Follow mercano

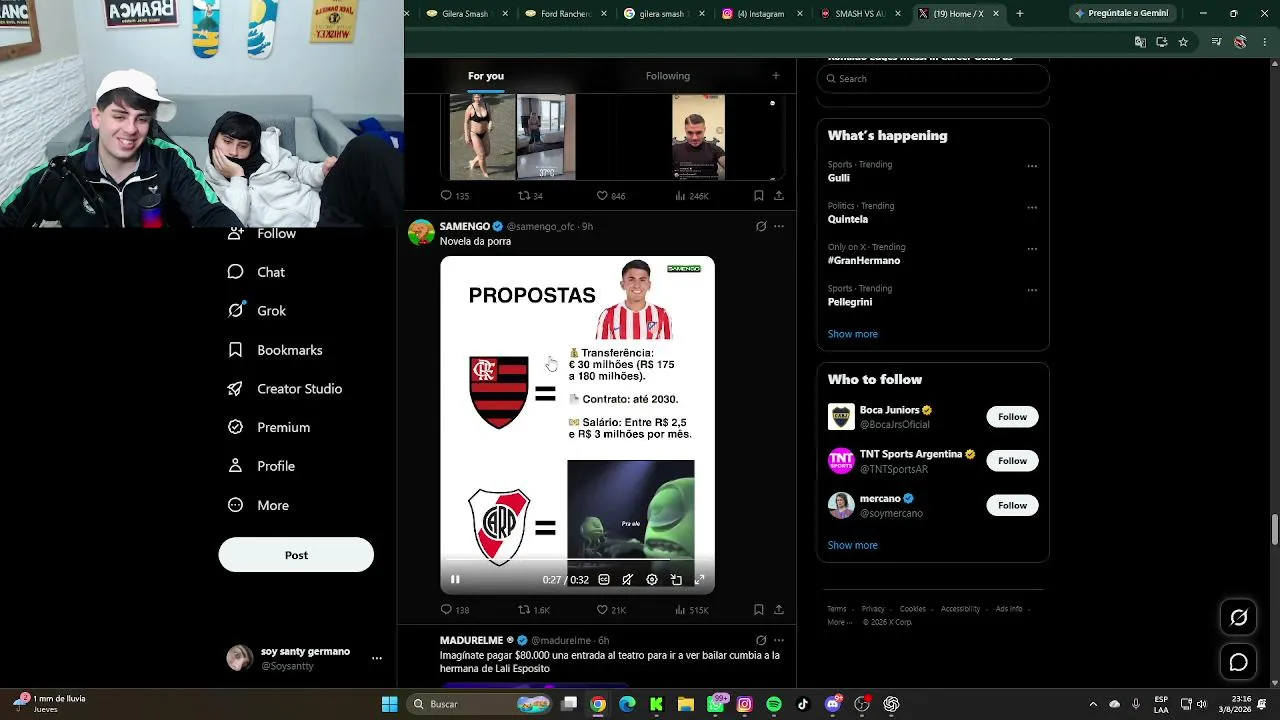click(1012, 506)
